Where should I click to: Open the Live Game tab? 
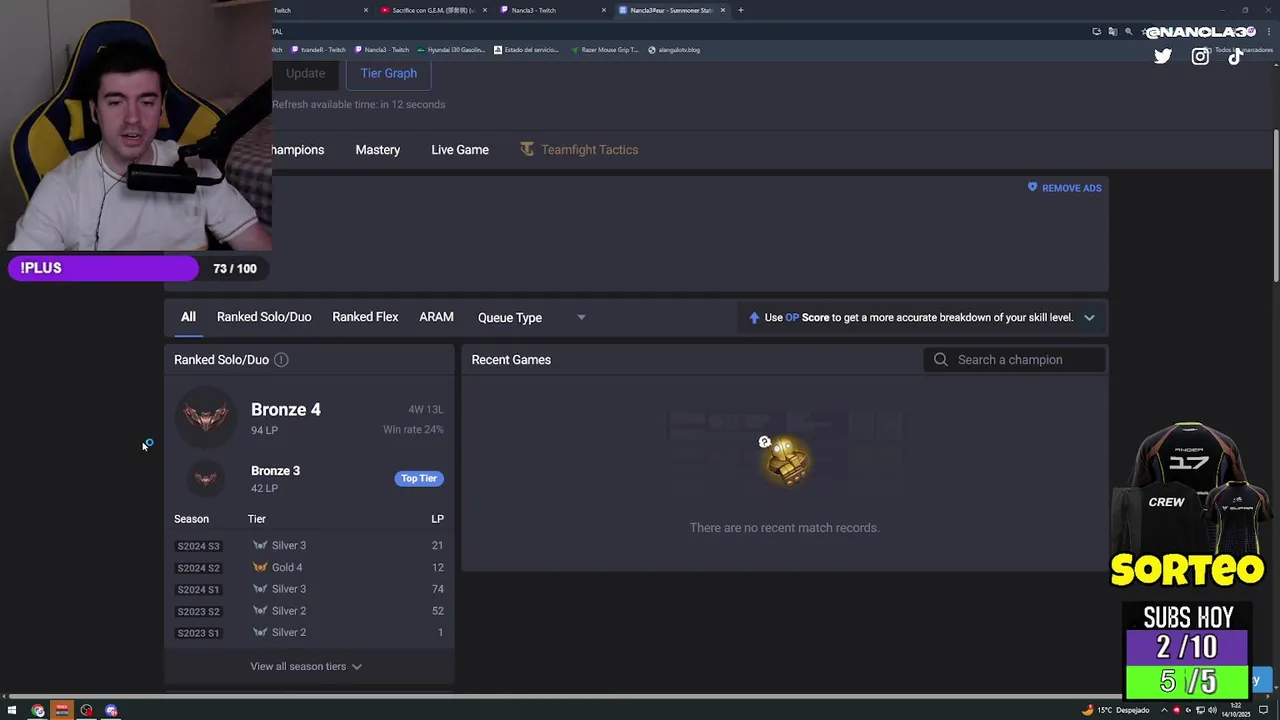tap(460, 150)
